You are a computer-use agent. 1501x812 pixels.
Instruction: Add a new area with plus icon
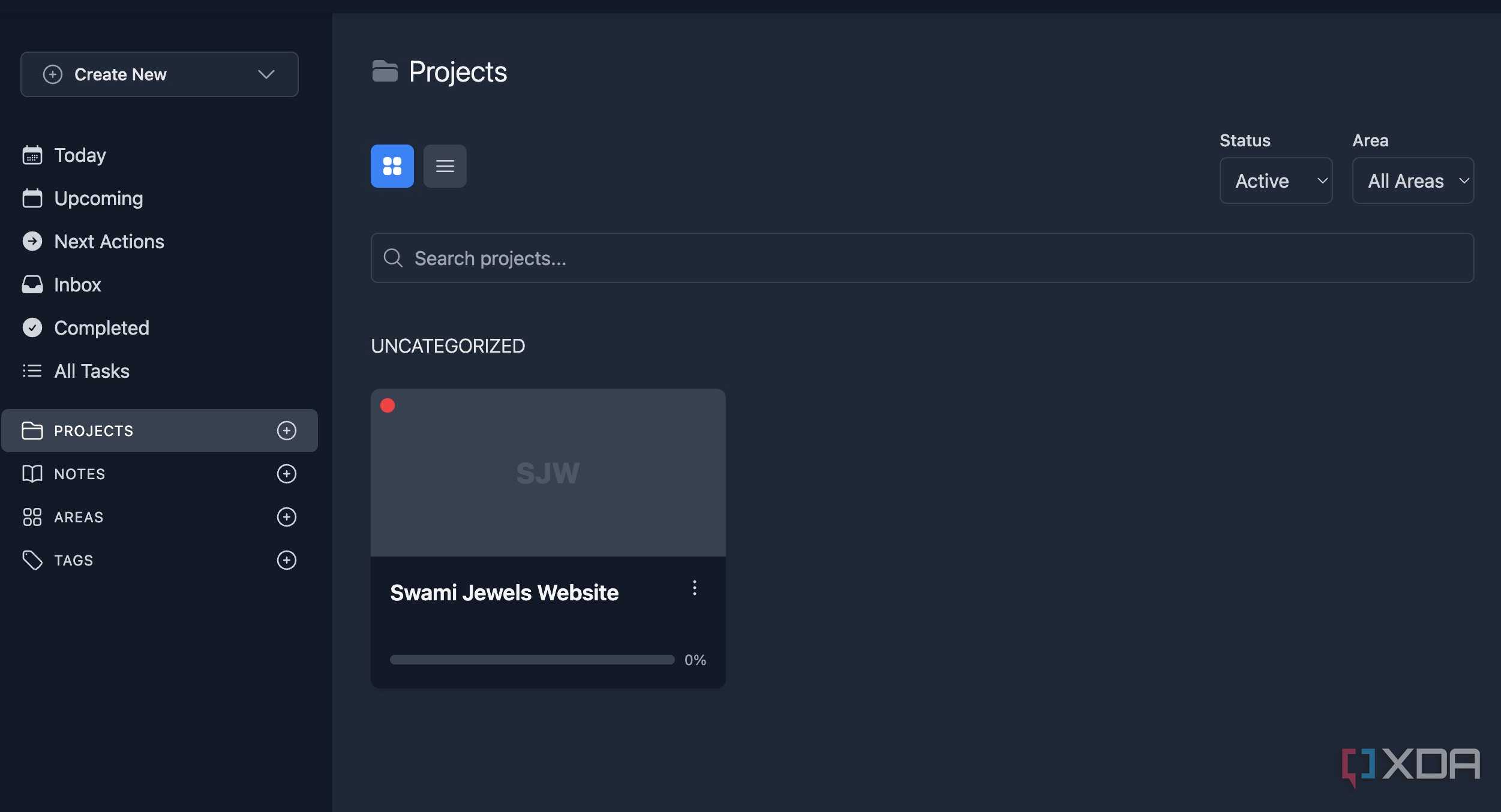pos(287,517)
